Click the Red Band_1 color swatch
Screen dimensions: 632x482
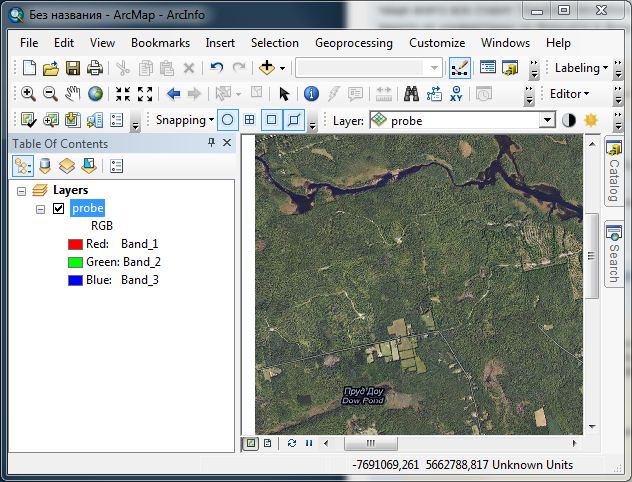pos(75,244)
